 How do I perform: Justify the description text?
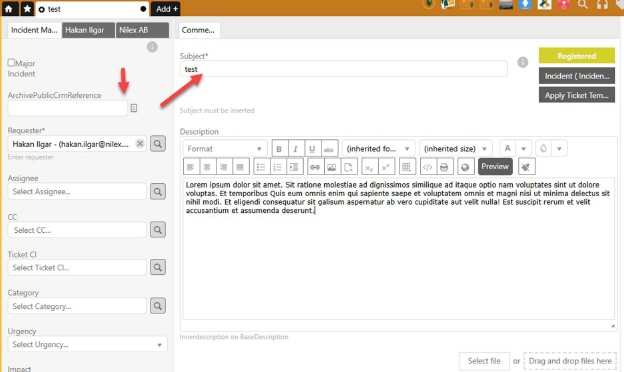(x=240, y=167)
